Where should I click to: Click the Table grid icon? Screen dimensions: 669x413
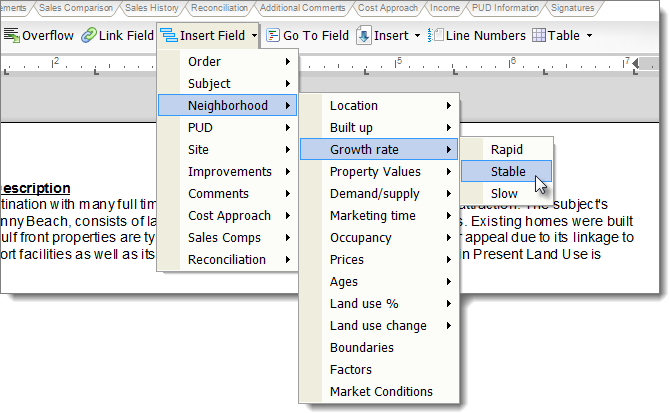click(x=539, y=35)
